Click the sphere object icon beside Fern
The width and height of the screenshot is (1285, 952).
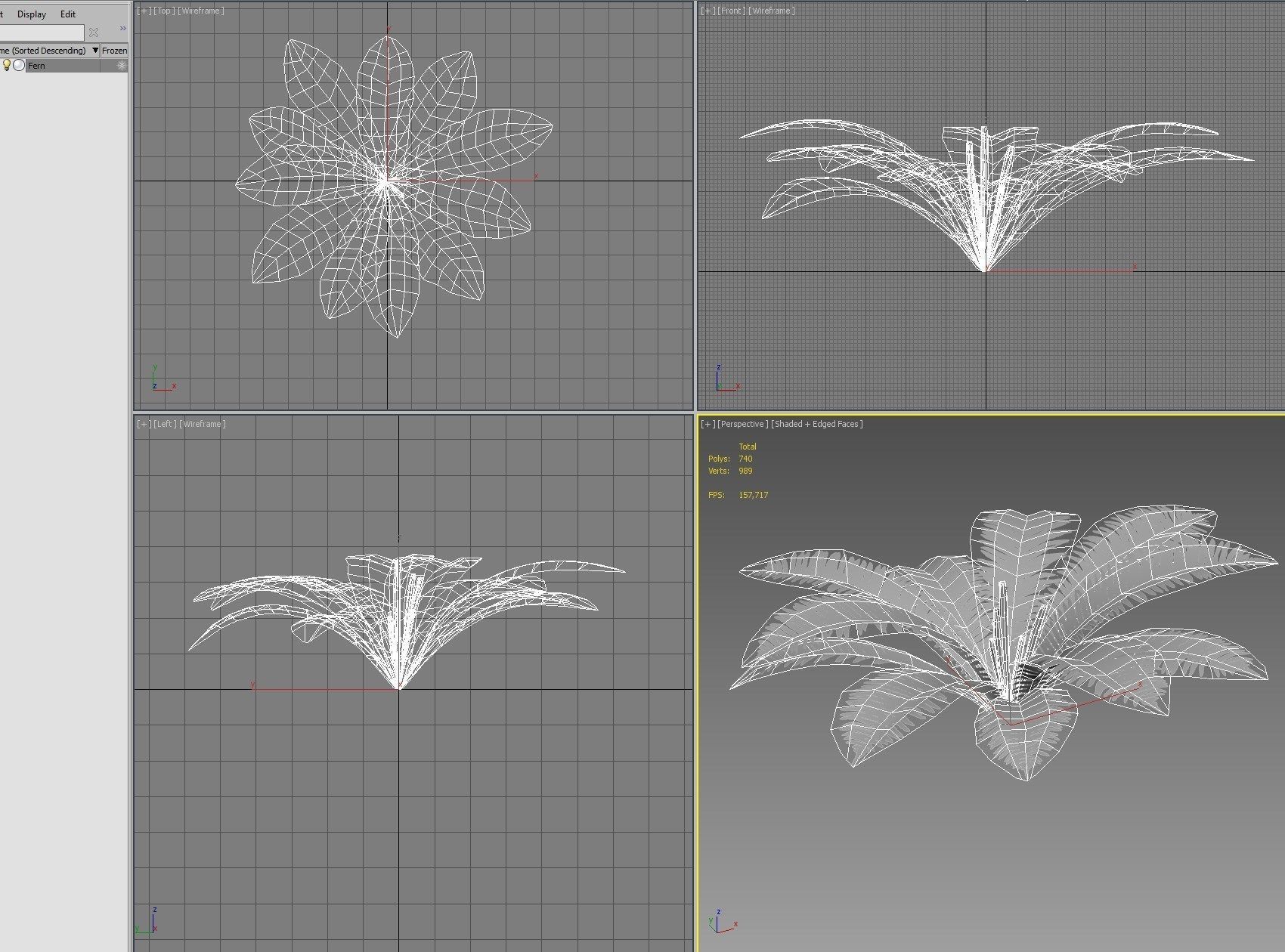point(20,66)
